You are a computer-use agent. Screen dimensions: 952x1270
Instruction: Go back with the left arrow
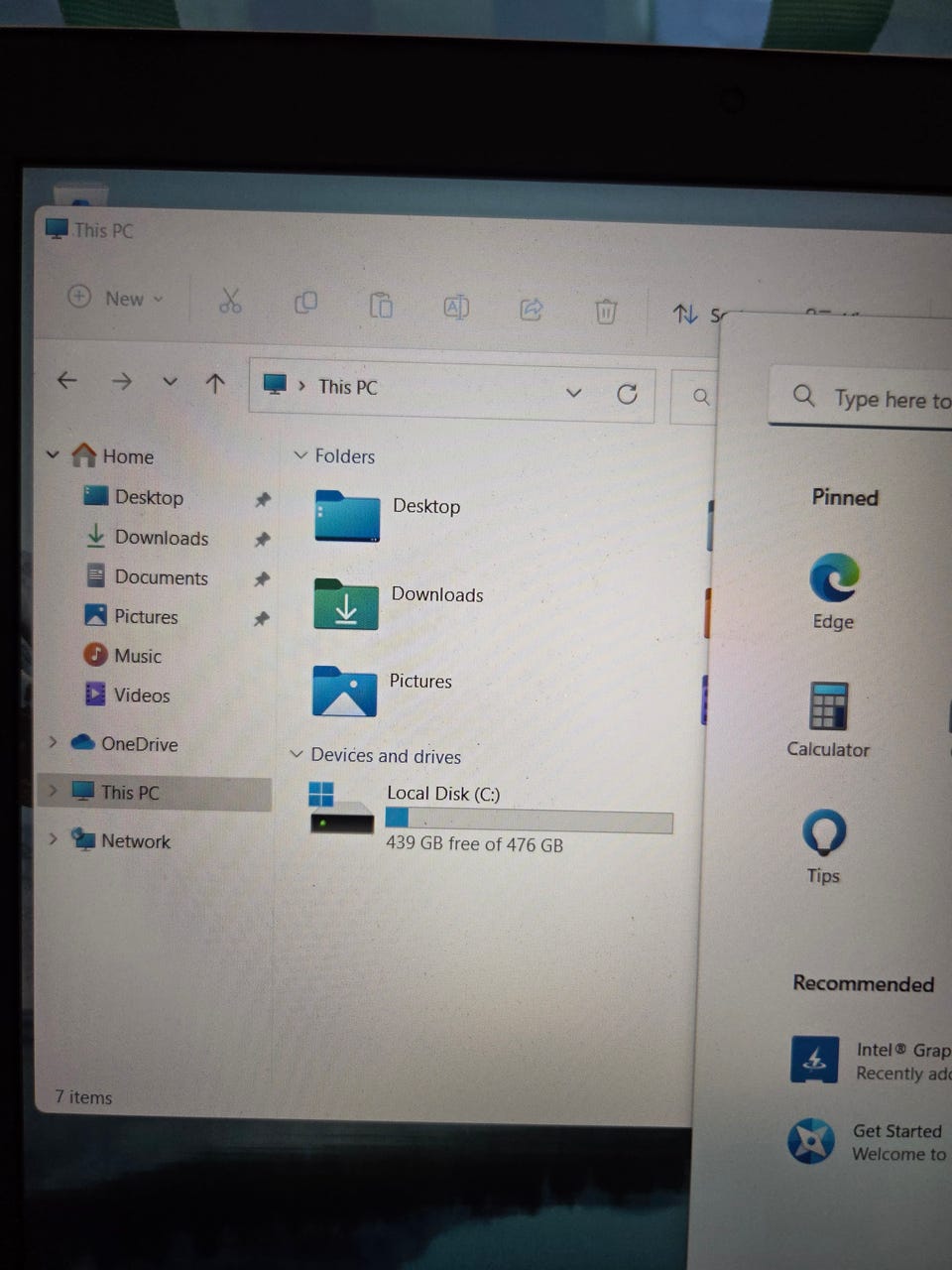(67, 380)
